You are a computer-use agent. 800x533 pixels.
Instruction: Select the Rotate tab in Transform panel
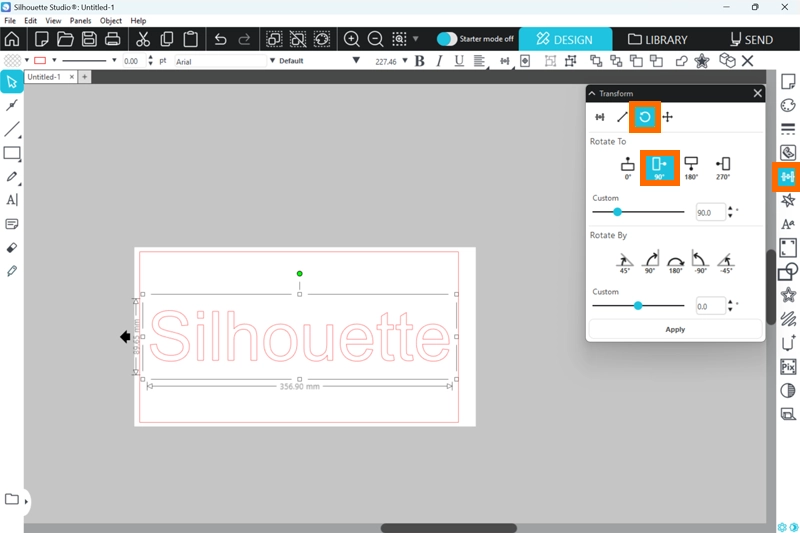(x=645, y=117)
